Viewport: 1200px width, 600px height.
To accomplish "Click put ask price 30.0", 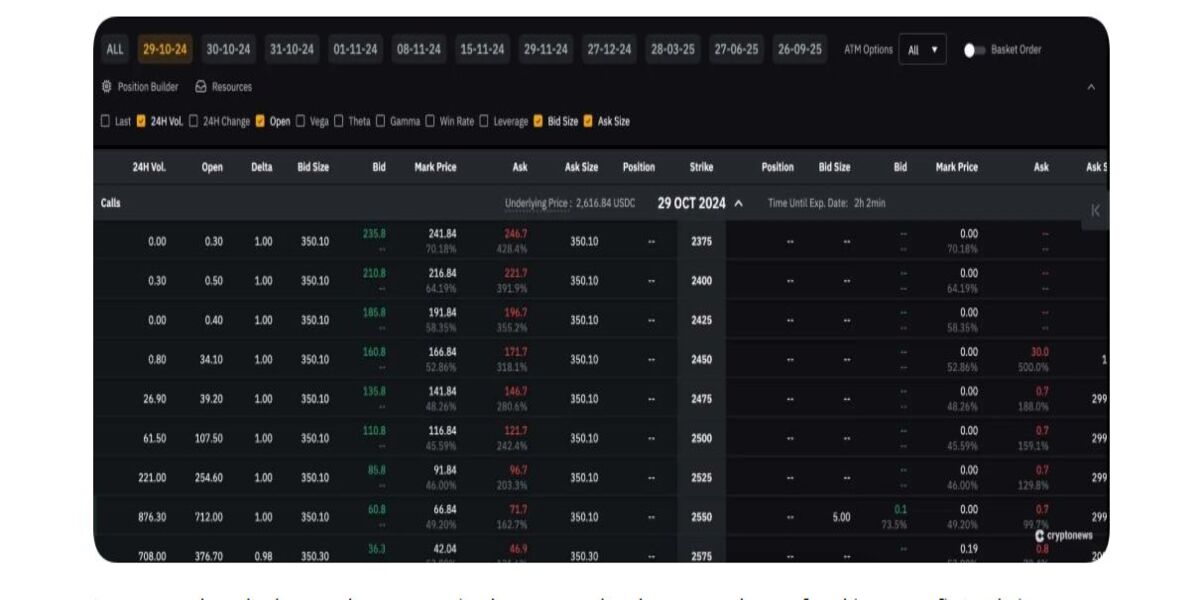I will click(x=1040, y=352).
